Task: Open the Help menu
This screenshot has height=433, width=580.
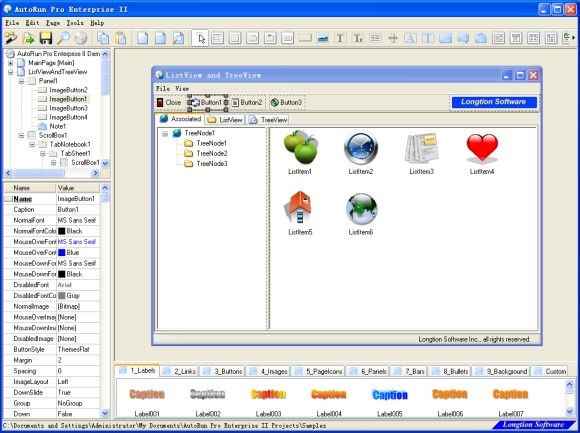Action: (x=97, y=23)
